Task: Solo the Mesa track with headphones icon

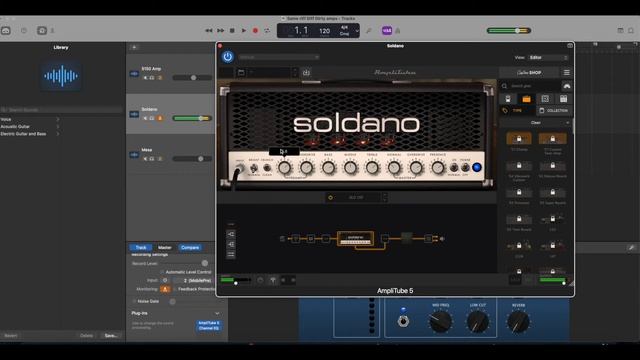Action: [152, 158]
